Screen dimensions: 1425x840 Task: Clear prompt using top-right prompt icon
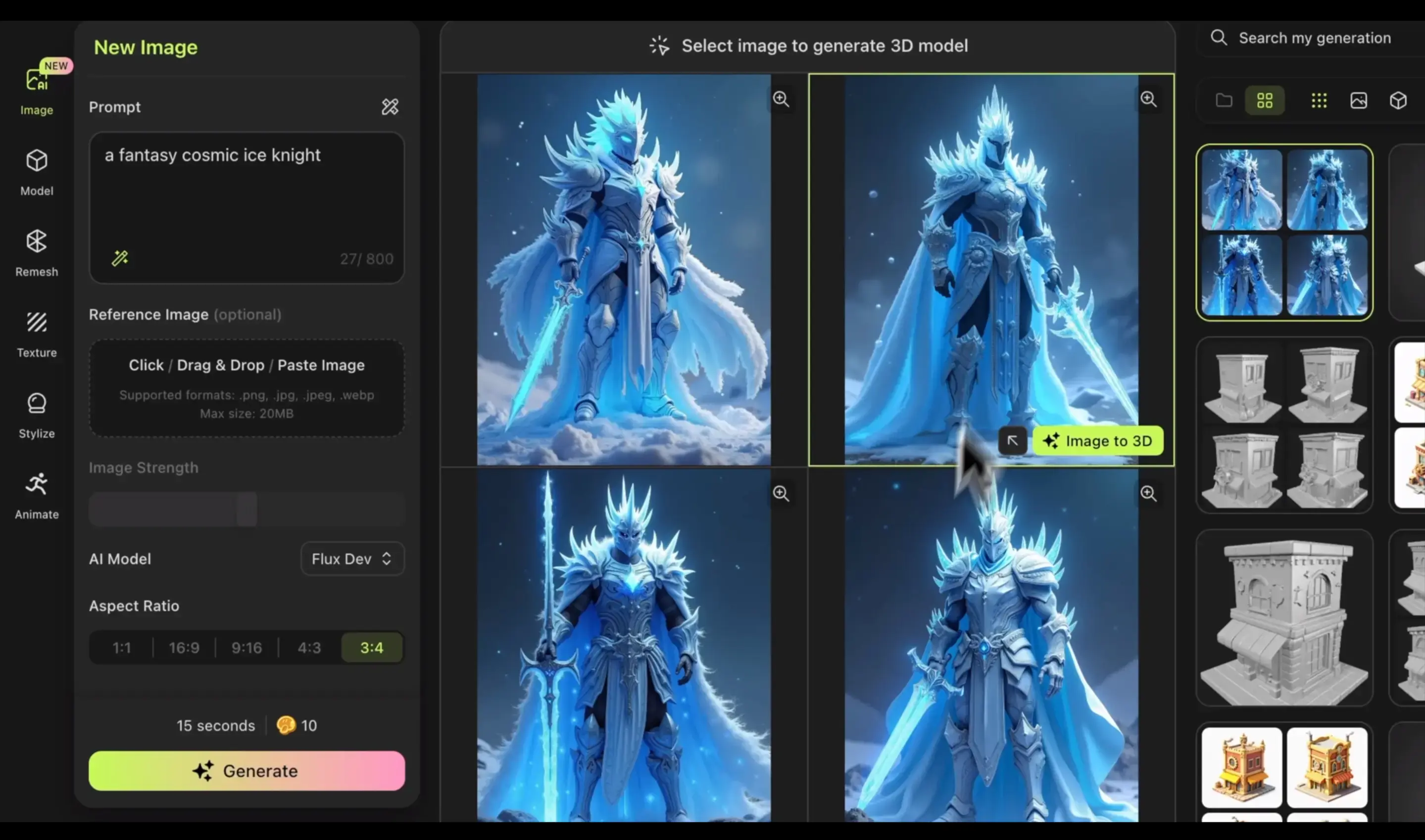(x=390, y=107)
